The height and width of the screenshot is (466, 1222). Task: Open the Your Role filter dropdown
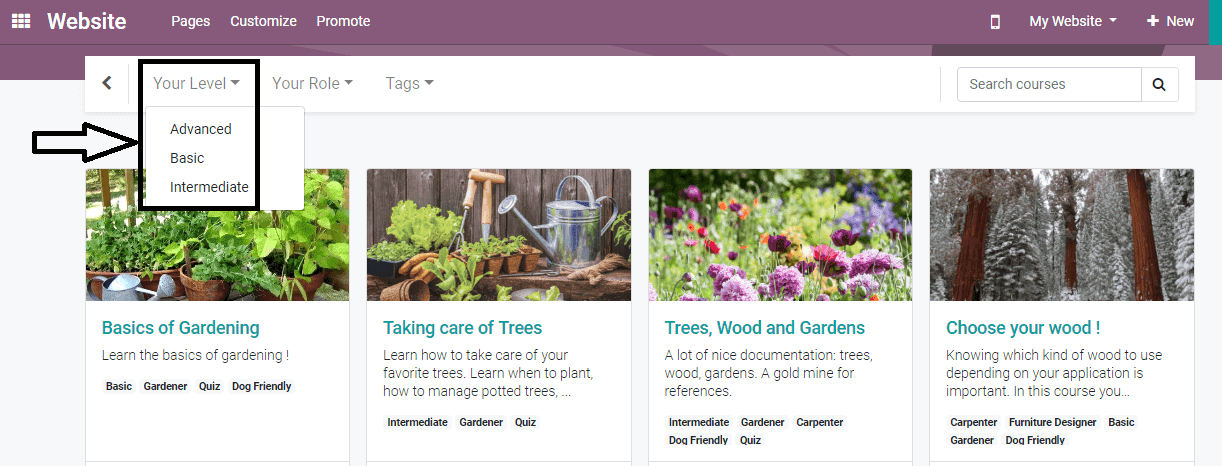pyautogui.click(x=312, y=84)
